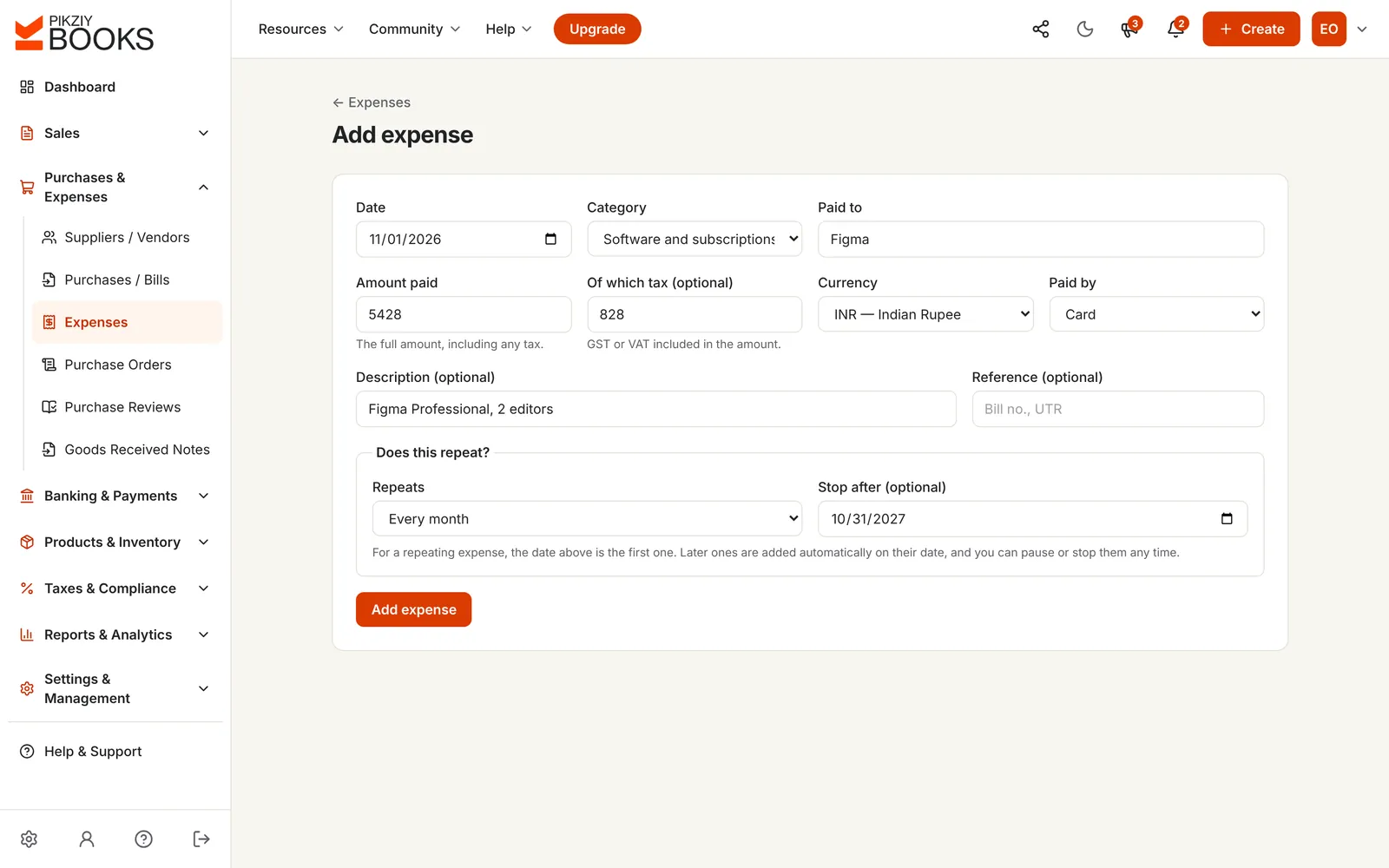Expand Banking & Payments section
The width and height of the screenshot is (1389, 868).
pos(115,496)
